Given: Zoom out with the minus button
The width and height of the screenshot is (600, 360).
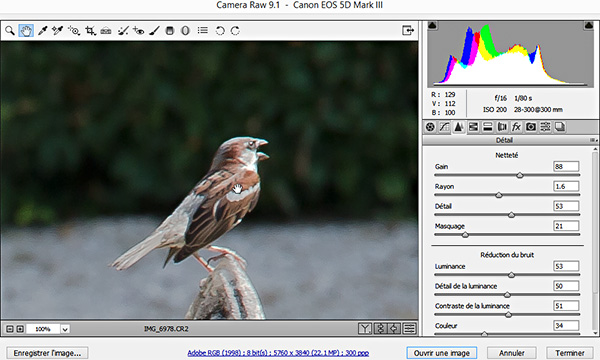Looking at the screenshot, I should 10,329.
